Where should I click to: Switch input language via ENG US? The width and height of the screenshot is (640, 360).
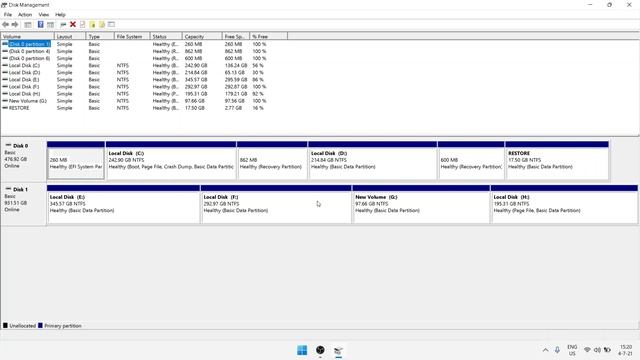click(572, 350)
